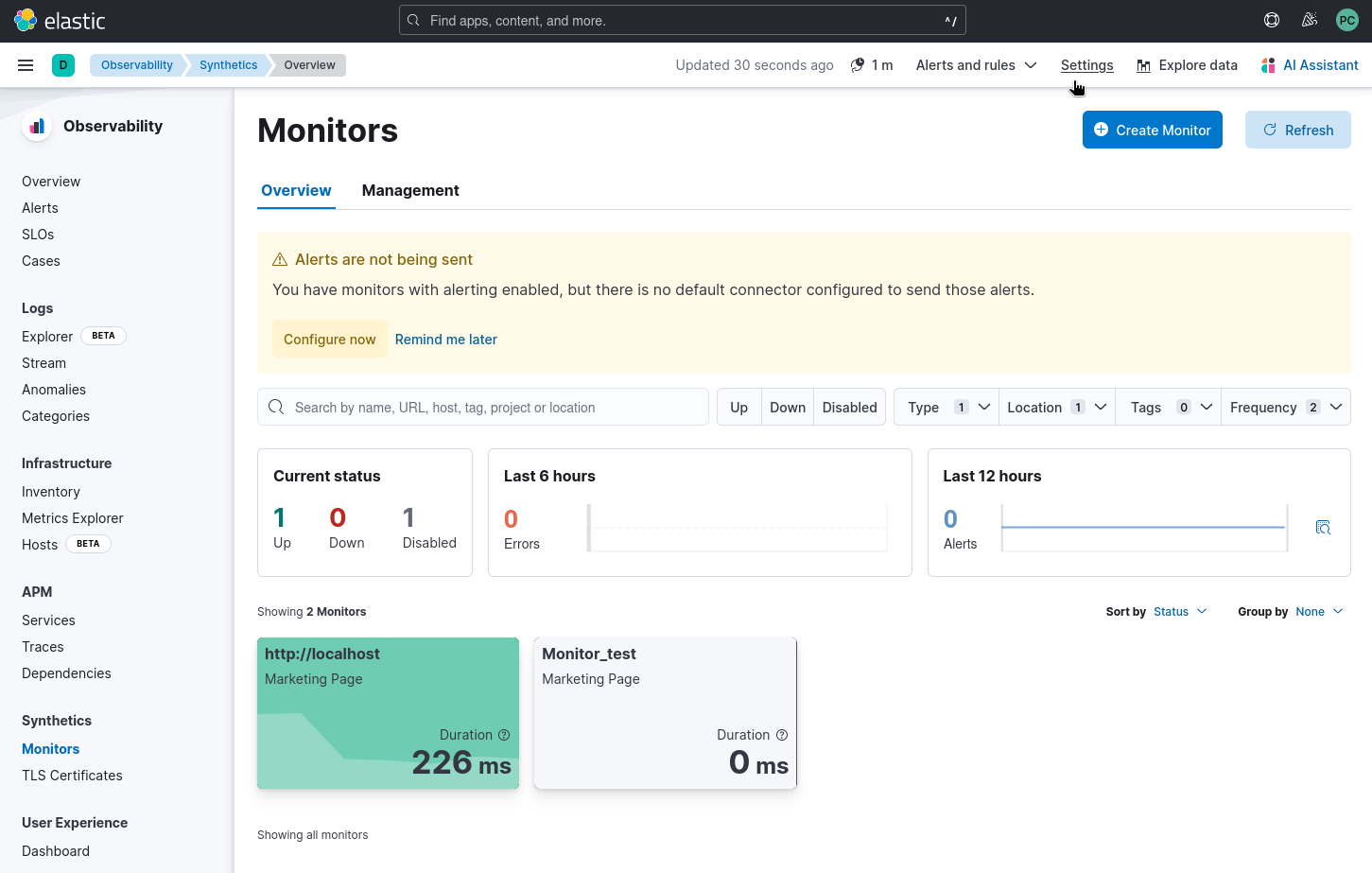Open Metrics Explorer in sidebar
Viewport: 1372px width, 873px height.
pos(73,518)
